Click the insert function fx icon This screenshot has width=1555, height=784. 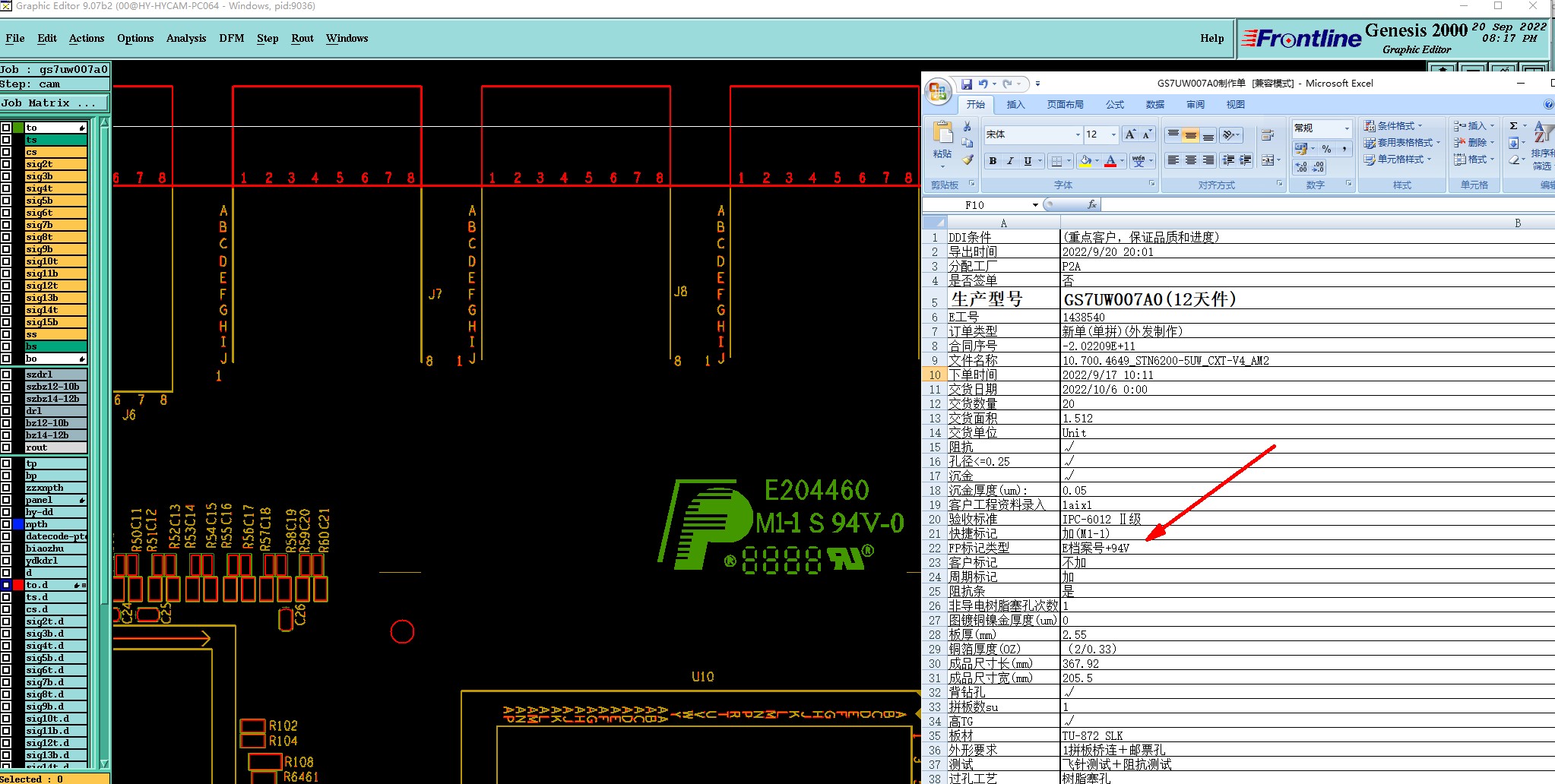[1092, 204]
